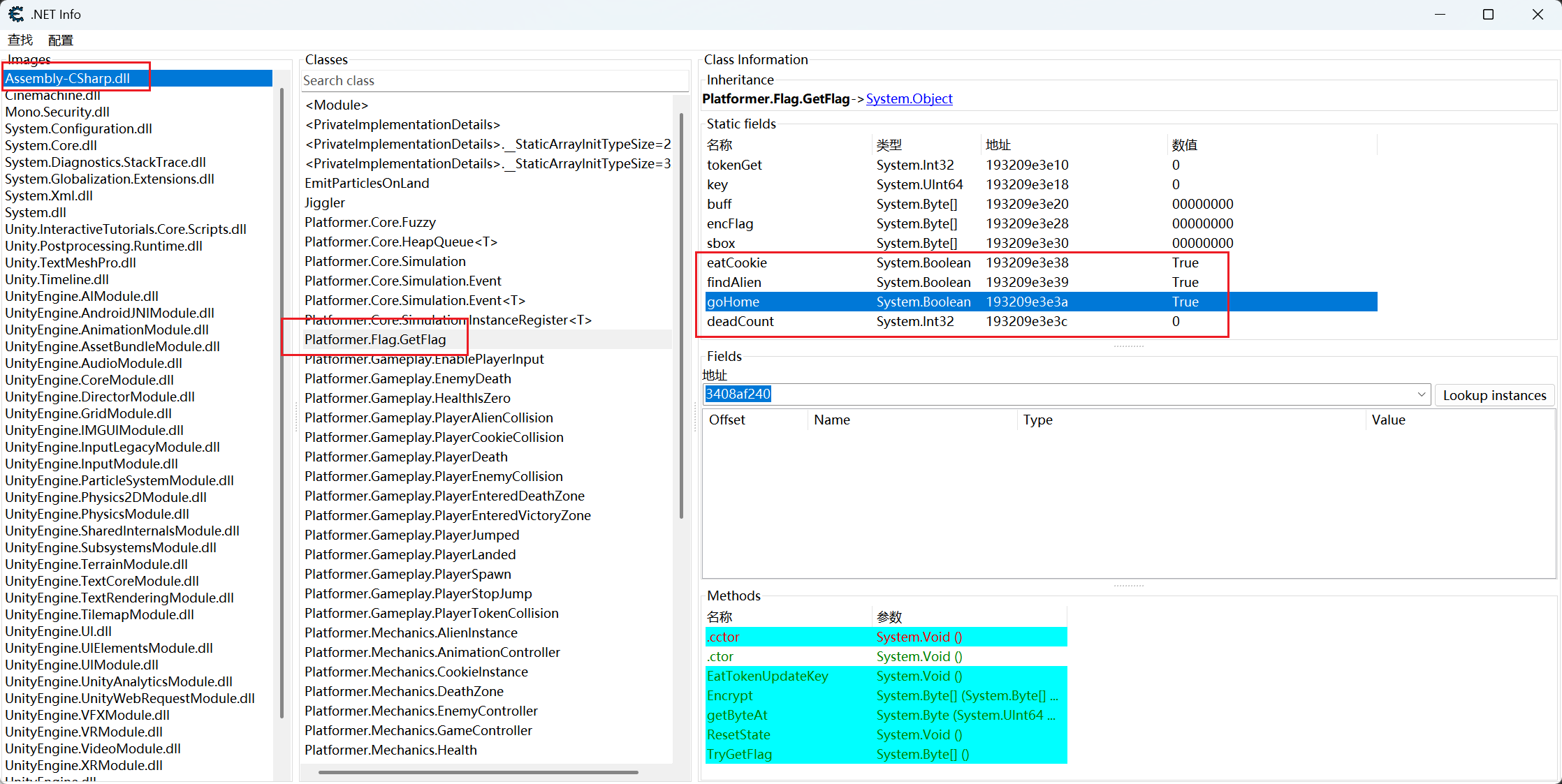The image size is (1562, 784).
Task: Select Assembly-CSharp.dll in Images list
Action: 68,78
